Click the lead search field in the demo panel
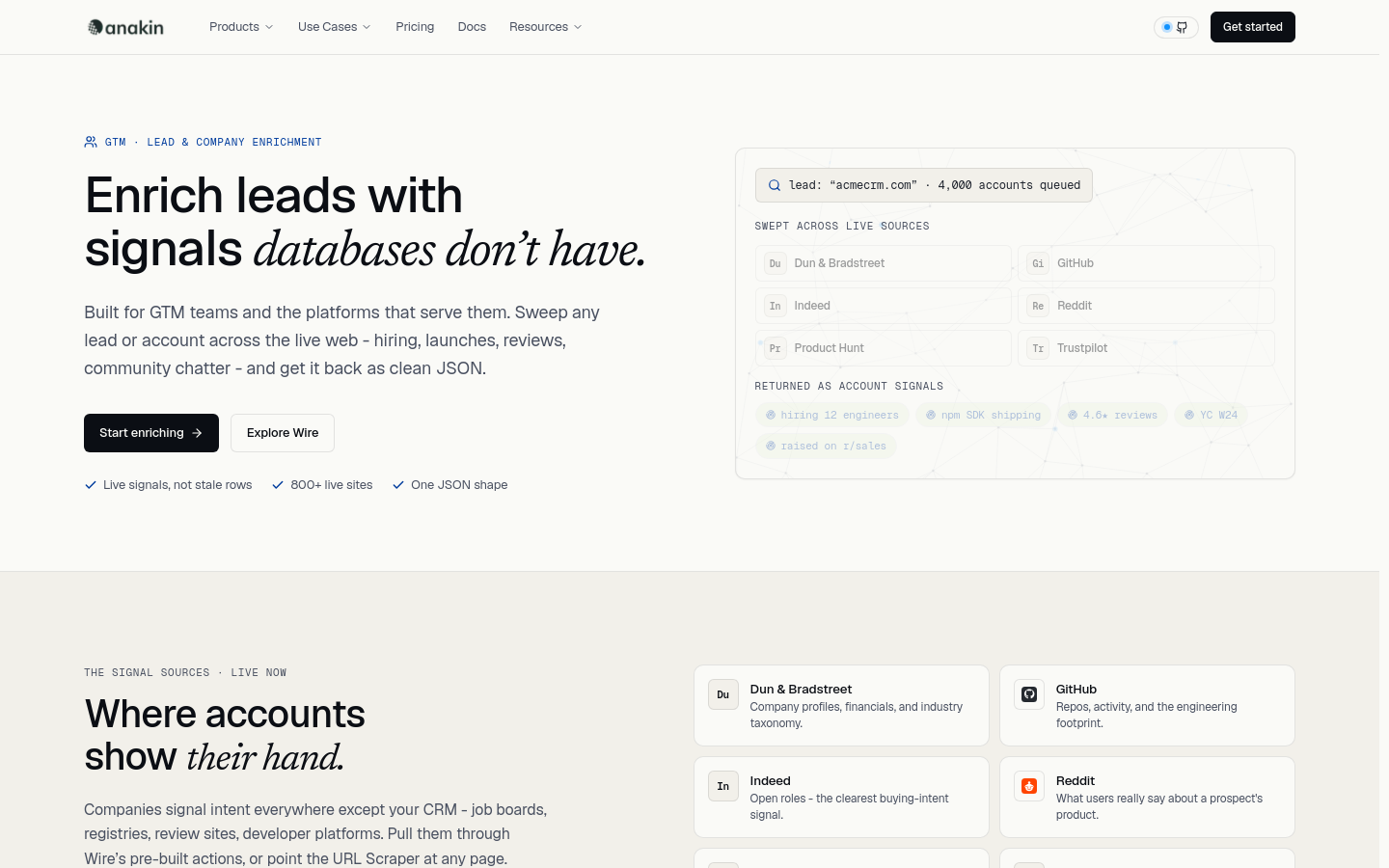This screenshot has width=1389, height=868. click(x=923, y=185)
